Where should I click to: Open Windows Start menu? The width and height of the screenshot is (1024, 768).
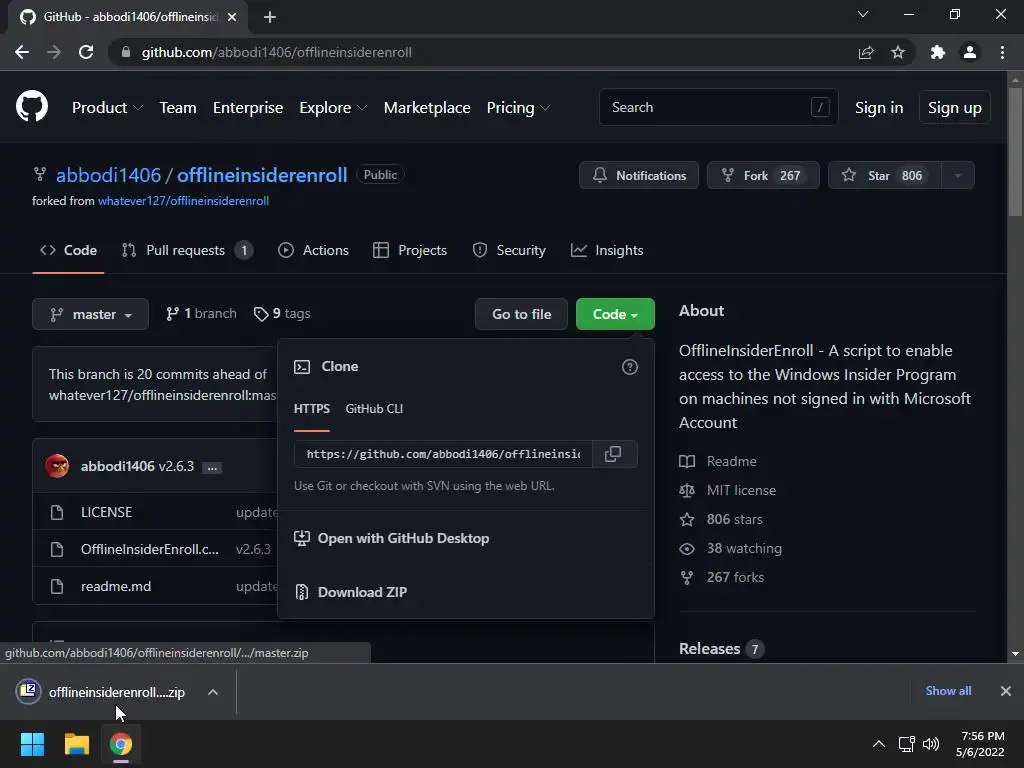(32, 744)
